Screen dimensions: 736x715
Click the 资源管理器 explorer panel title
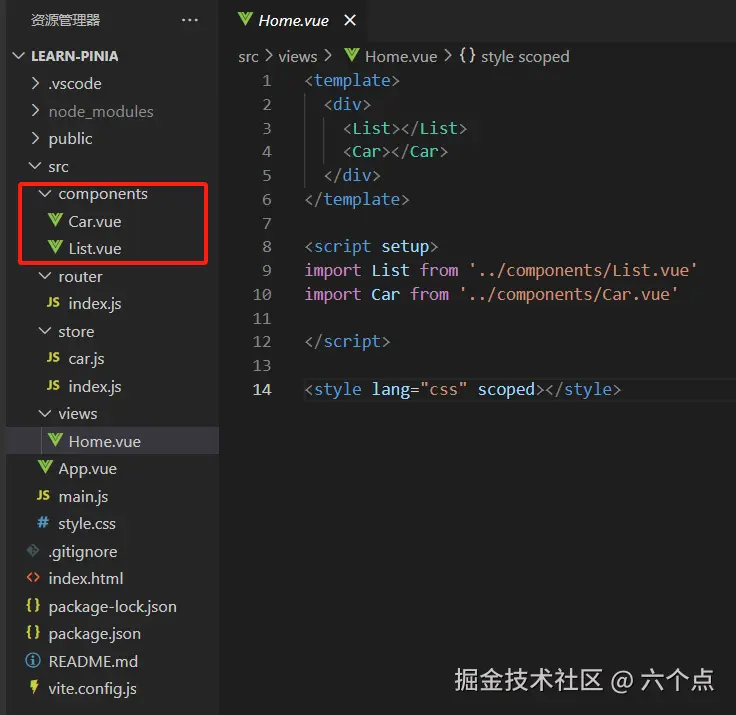click(x=65, y=20)
